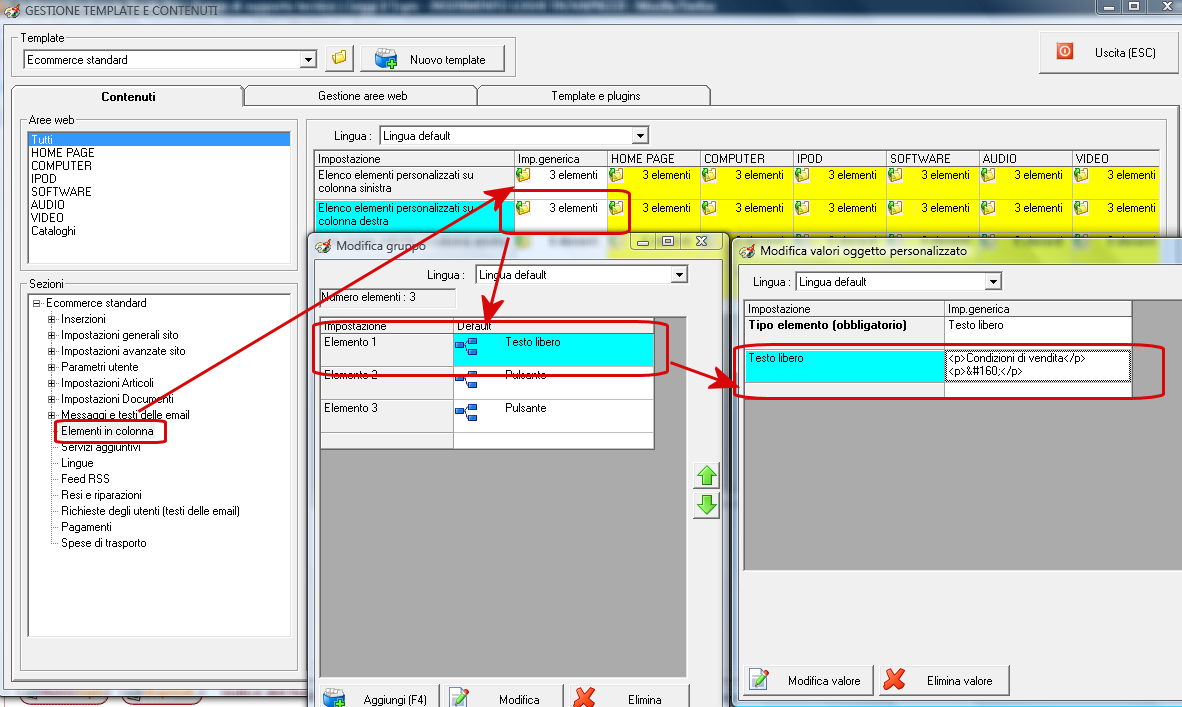The image size is (1182, 707).
Task: Select the Pagamenti tree item
Action: click(x=86, y=527)
